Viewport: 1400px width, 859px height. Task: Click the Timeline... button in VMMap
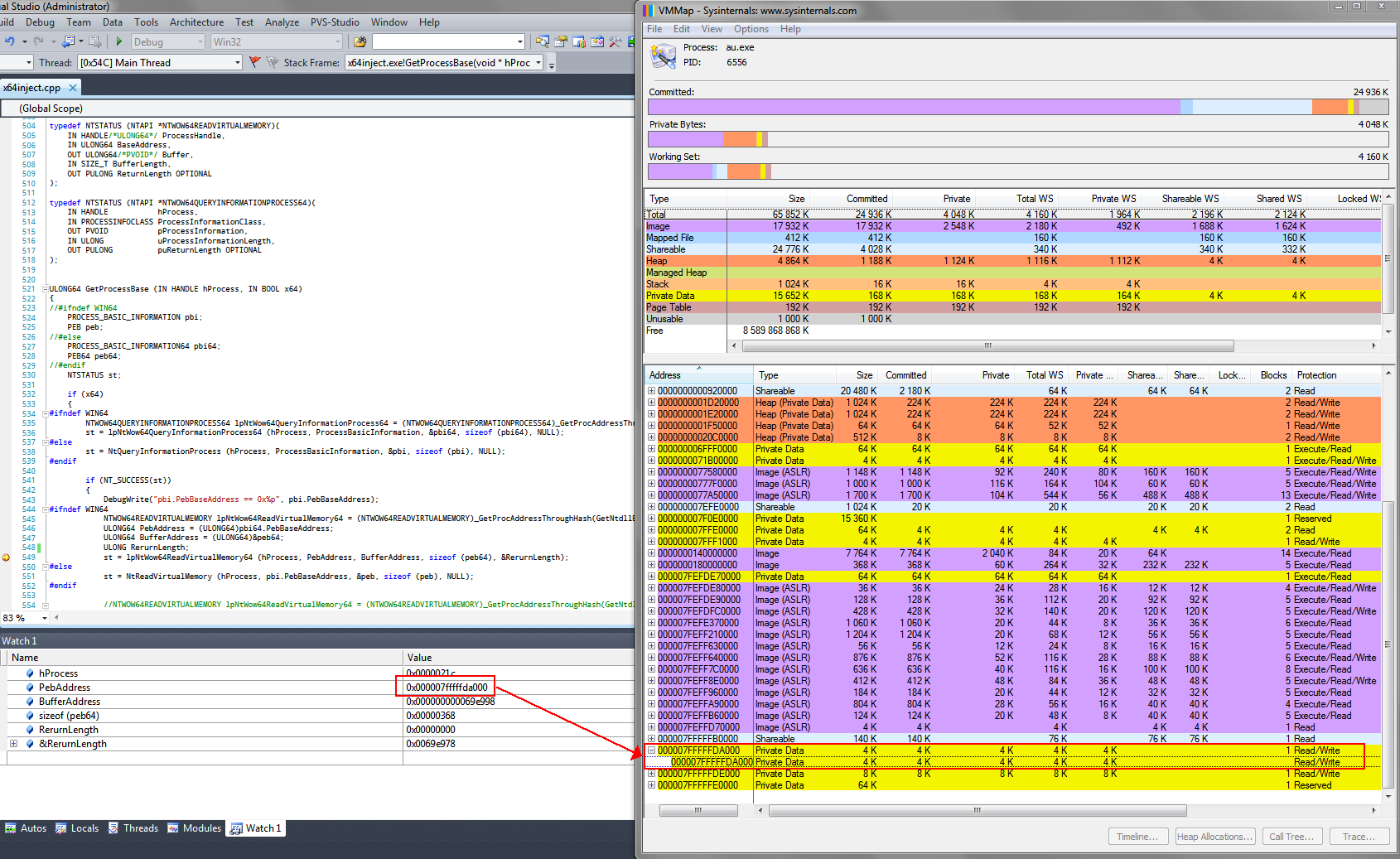click(1138, 837)
